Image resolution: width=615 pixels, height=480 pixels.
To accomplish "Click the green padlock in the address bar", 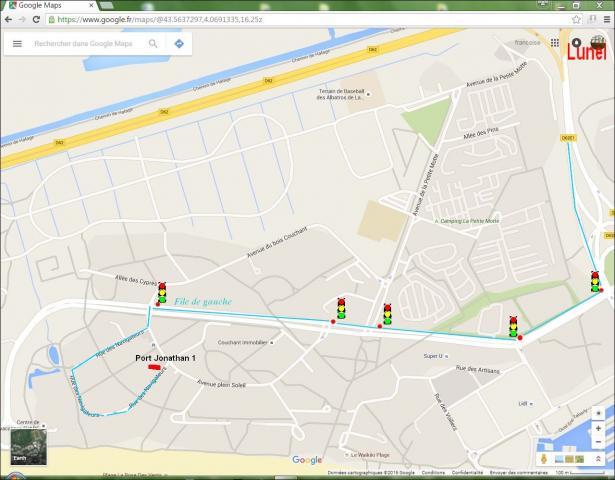I will (x=51, y=19).
